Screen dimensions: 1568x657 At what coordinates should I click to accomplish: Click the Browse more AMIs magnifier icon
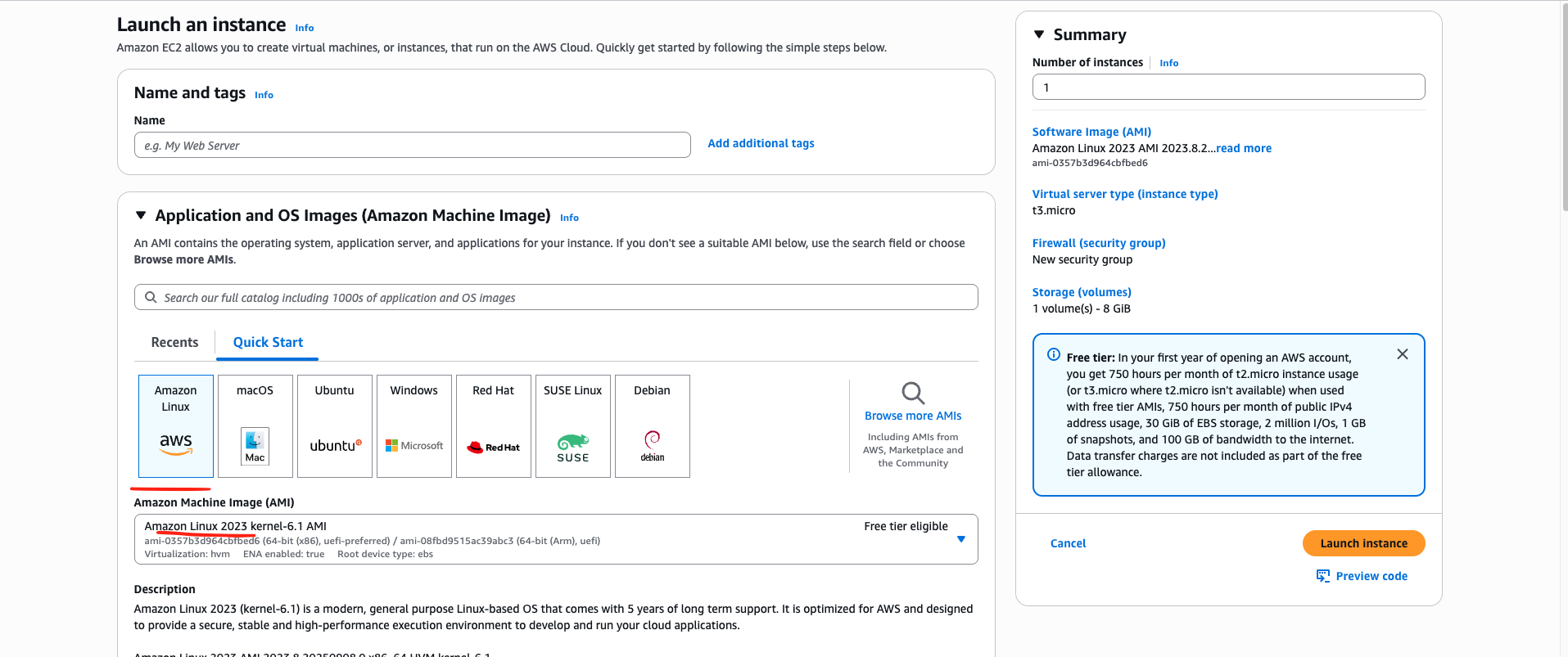[x=913, y=393]
